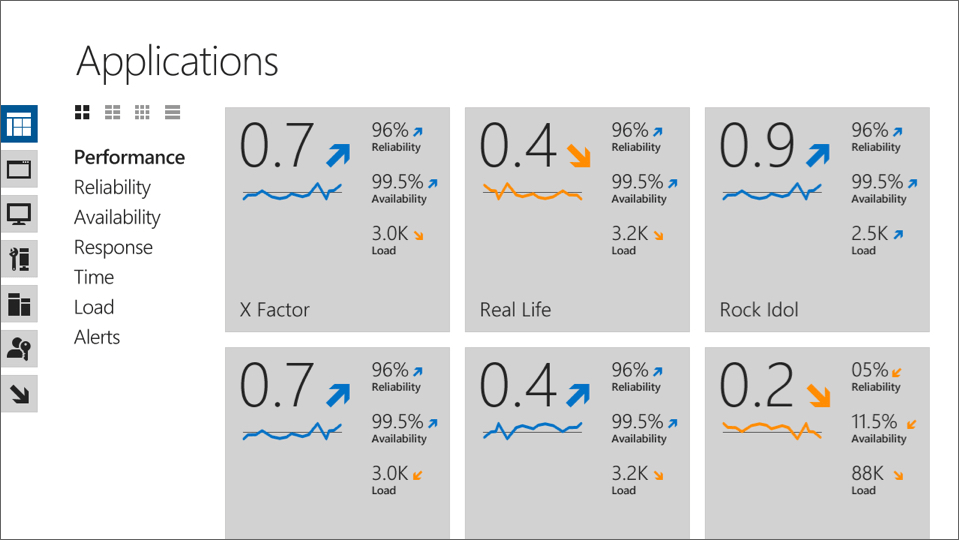Select Reliability in the metric list
Image resolution: width=959 pixels, height=540 pixels.
click(112, 187)
